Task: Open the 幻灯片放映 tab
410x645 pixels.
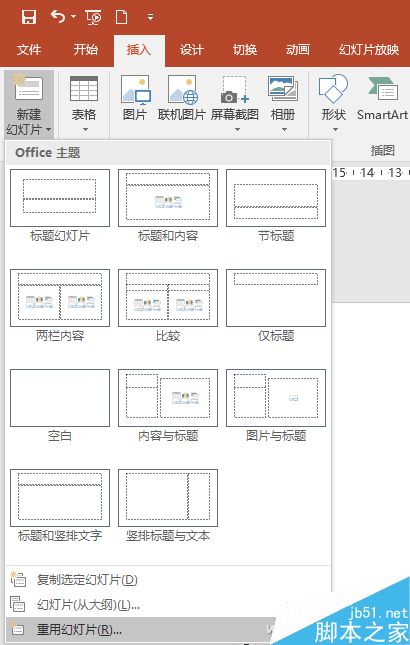Action: click(x=369, y=50)
